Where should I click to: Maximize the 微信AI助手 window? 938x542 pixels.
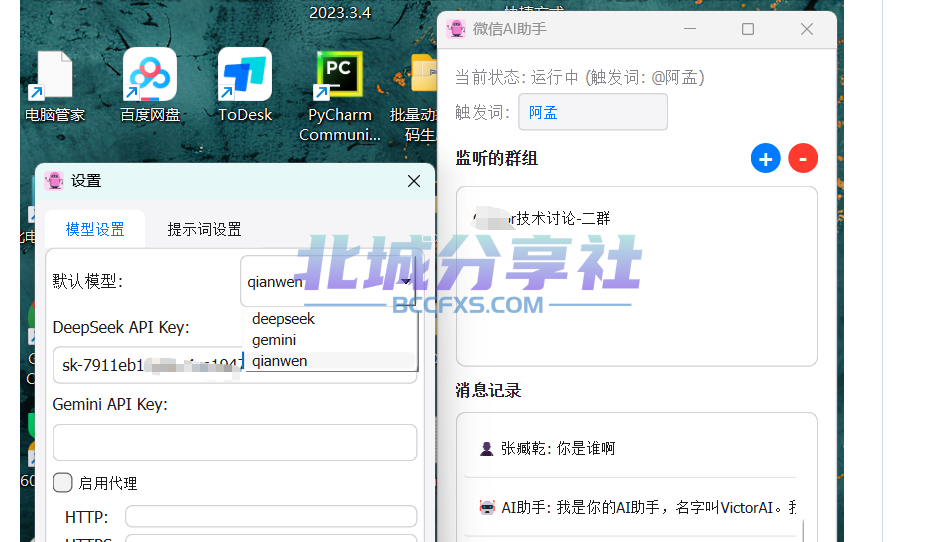click(748, 29)
